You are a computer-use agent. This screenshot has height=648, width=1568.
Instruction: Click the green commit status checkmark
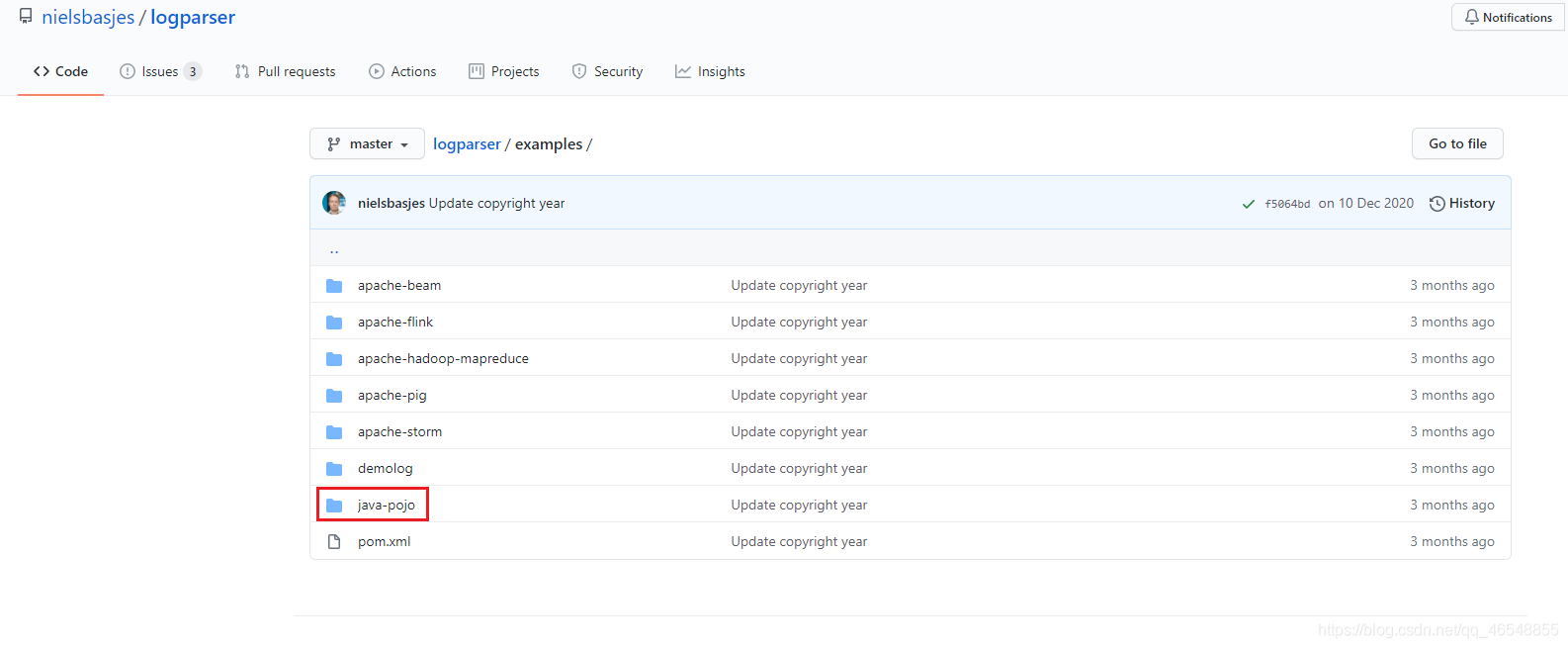click(x=1249, y=204)
